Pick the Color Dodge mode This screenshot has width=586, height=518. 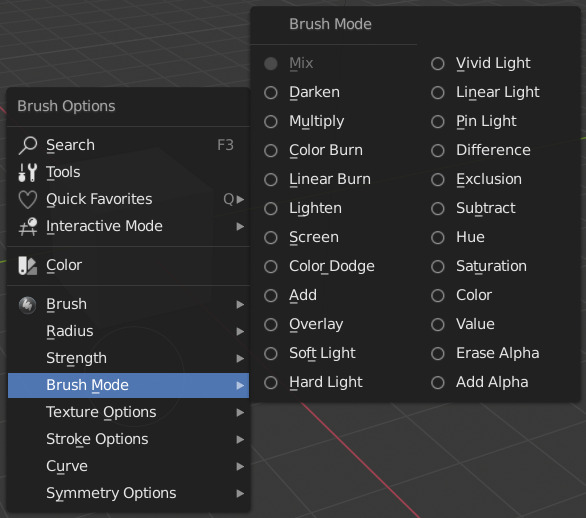[x=334, y=266]
